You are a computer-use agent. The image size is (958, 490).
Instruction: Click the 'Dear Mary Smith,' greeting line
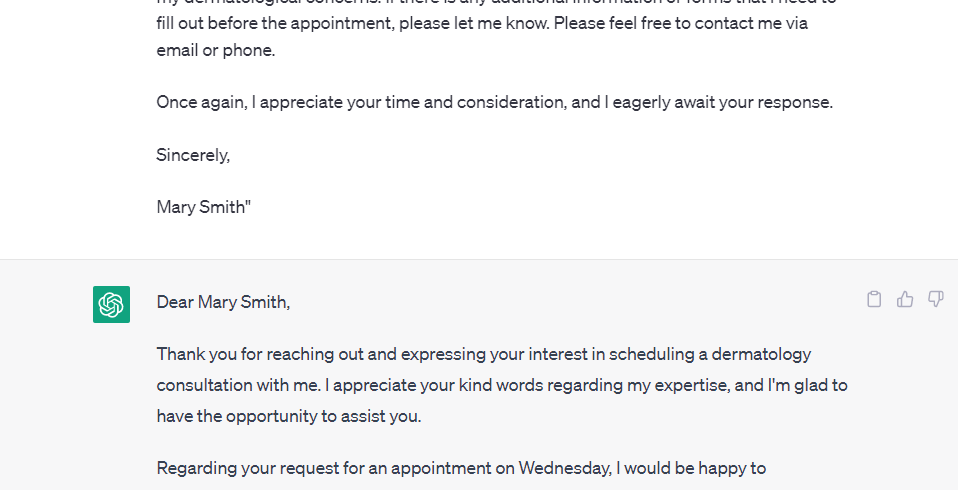(x=223, y=302)
